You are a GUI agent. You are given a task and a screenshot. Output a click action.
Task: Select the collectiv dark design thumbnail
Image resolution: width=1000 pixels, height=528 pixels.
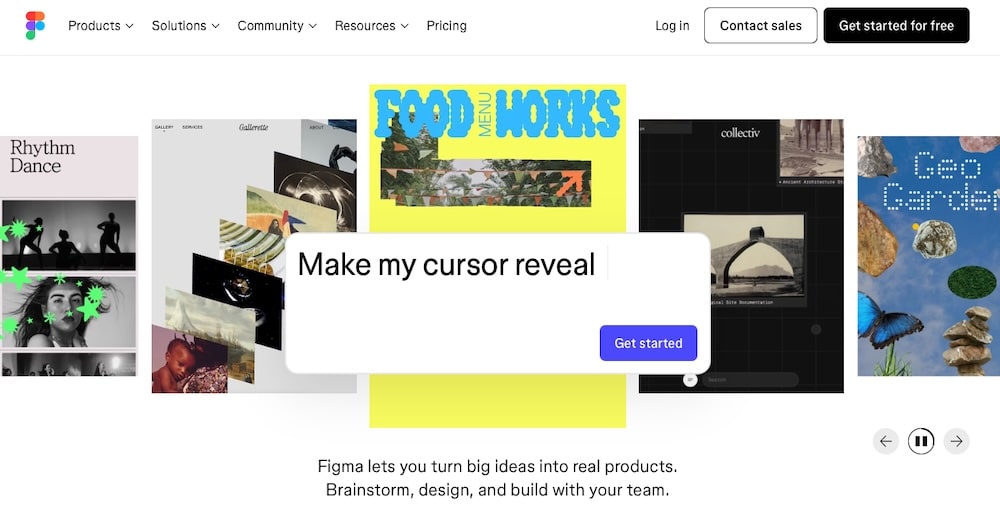pyautogui.click(x=741, y=256)
